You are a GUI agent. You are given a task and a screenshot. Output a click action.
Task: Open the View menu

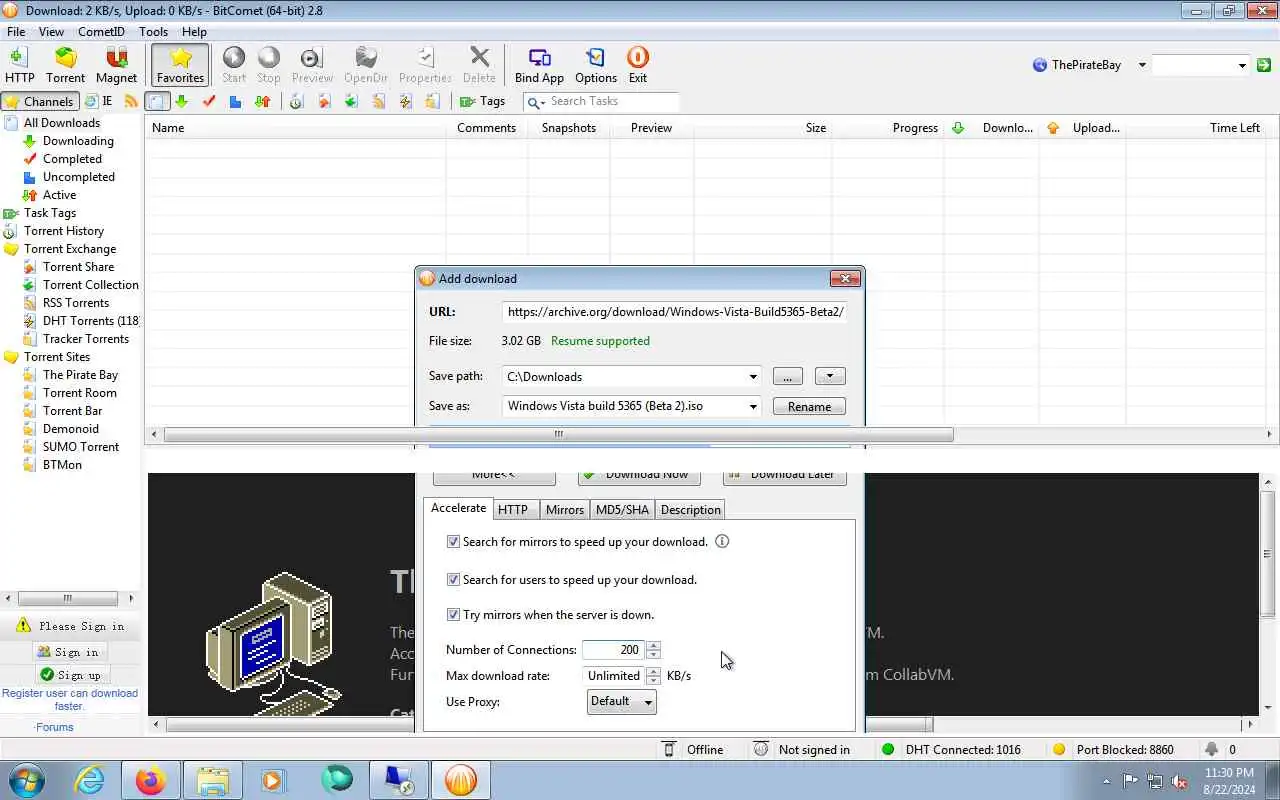(51, 31)
